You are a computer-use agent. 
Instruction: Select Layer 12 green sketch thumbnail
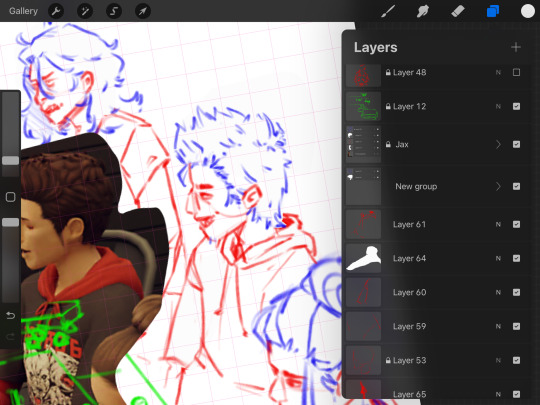pos(363,106)
